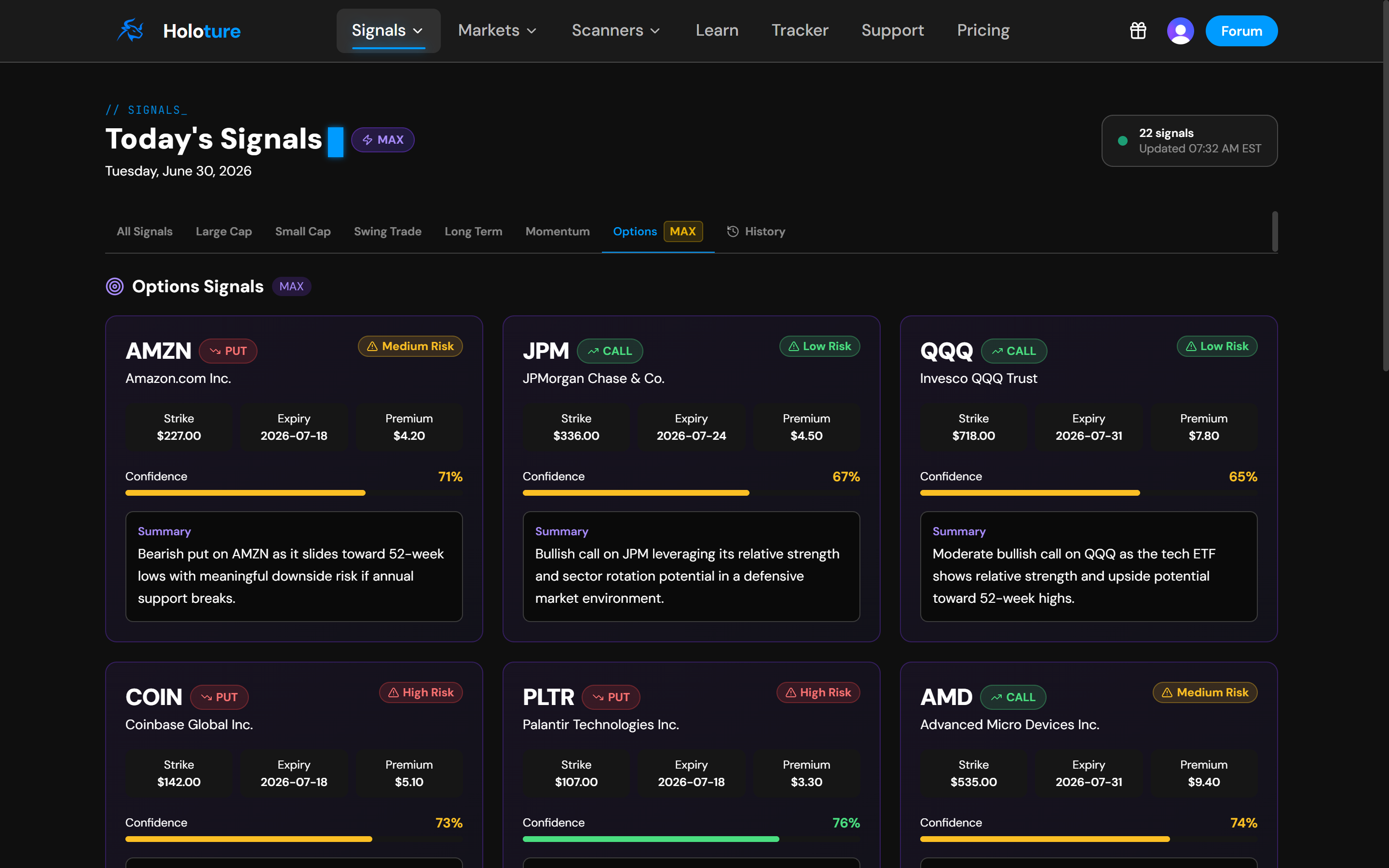
Task: Click the Options Signals target icon
Action: coord(115,286)
